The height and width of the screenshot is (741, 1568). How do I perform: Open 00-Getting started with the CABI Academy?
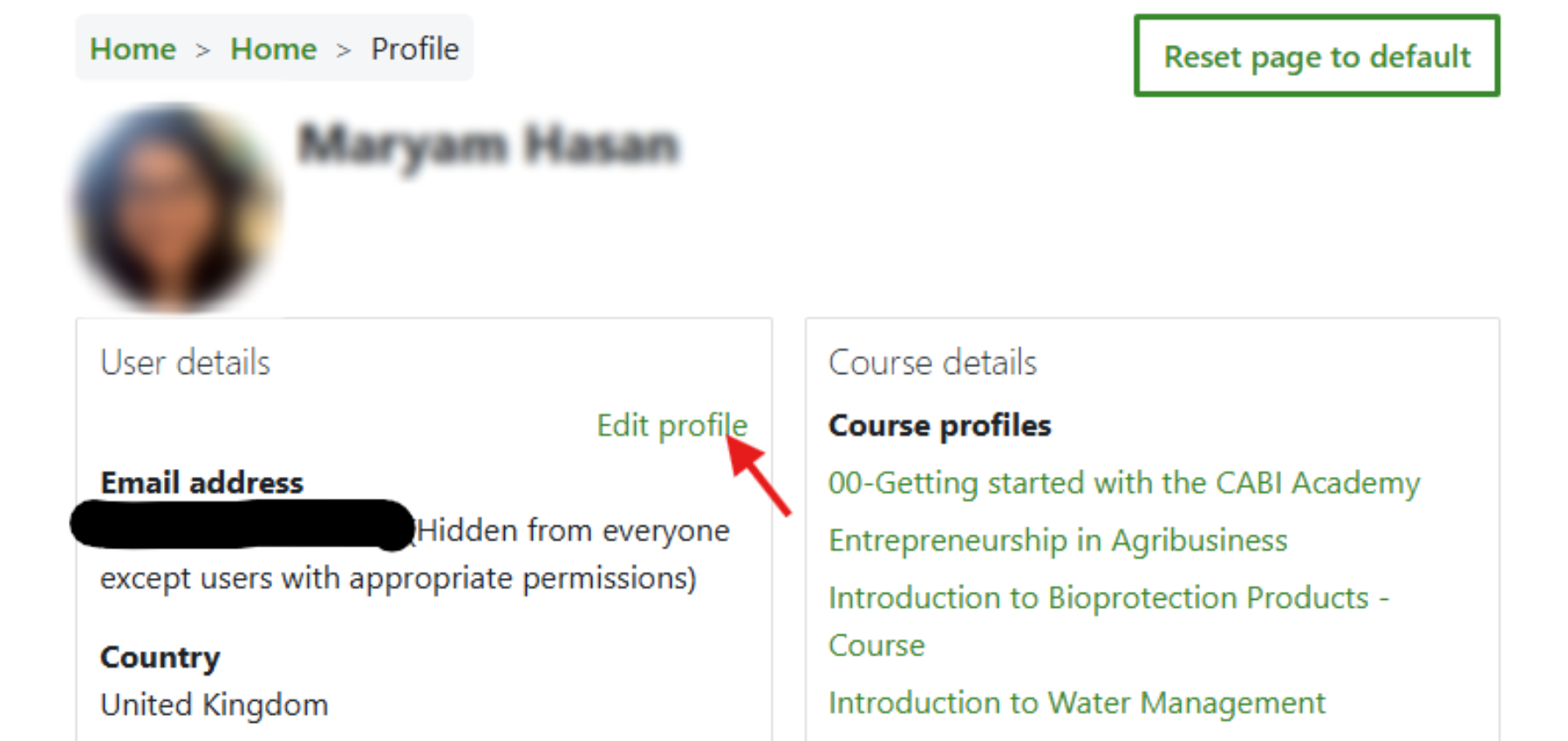click(x=1123, y=483)
